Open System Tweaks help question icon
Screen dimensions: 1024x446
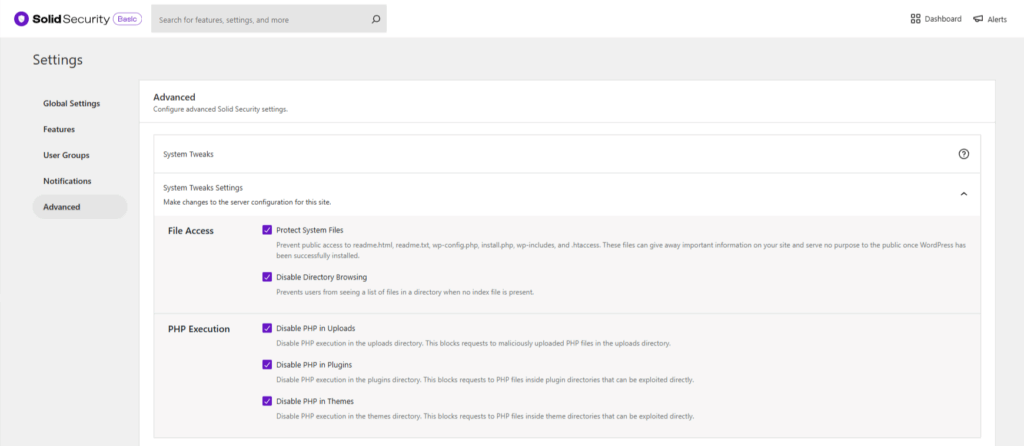964,154
